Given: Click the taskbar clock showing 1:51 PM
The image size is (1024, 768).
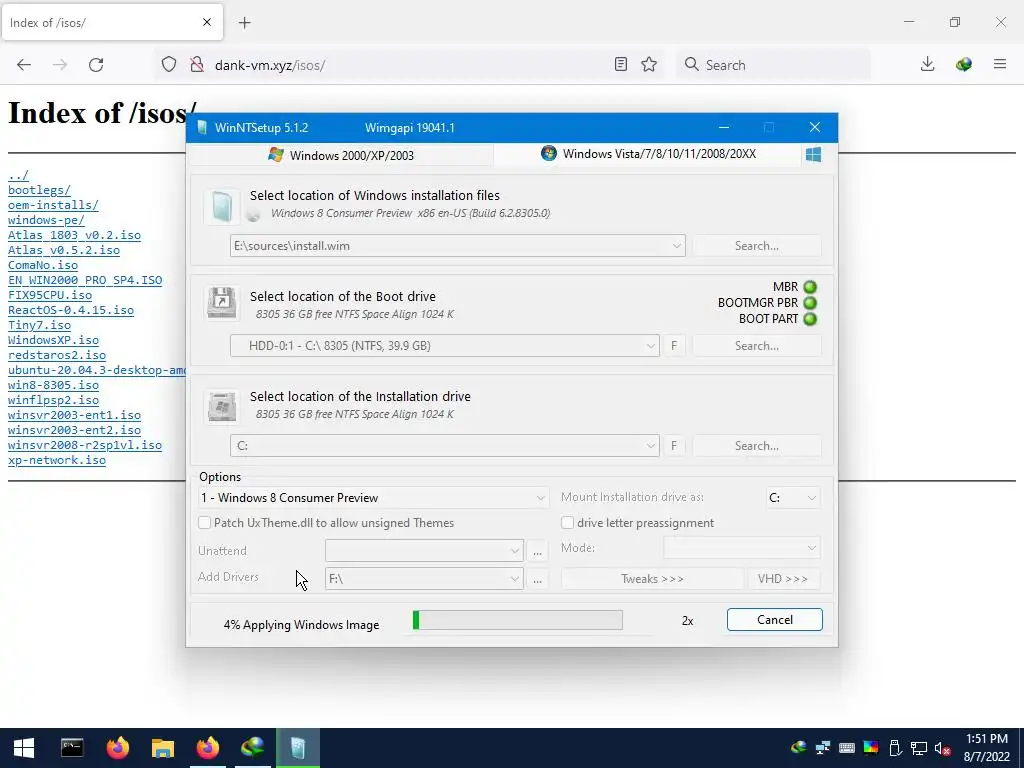Looking at the screenshot, I should pos(986,748).
